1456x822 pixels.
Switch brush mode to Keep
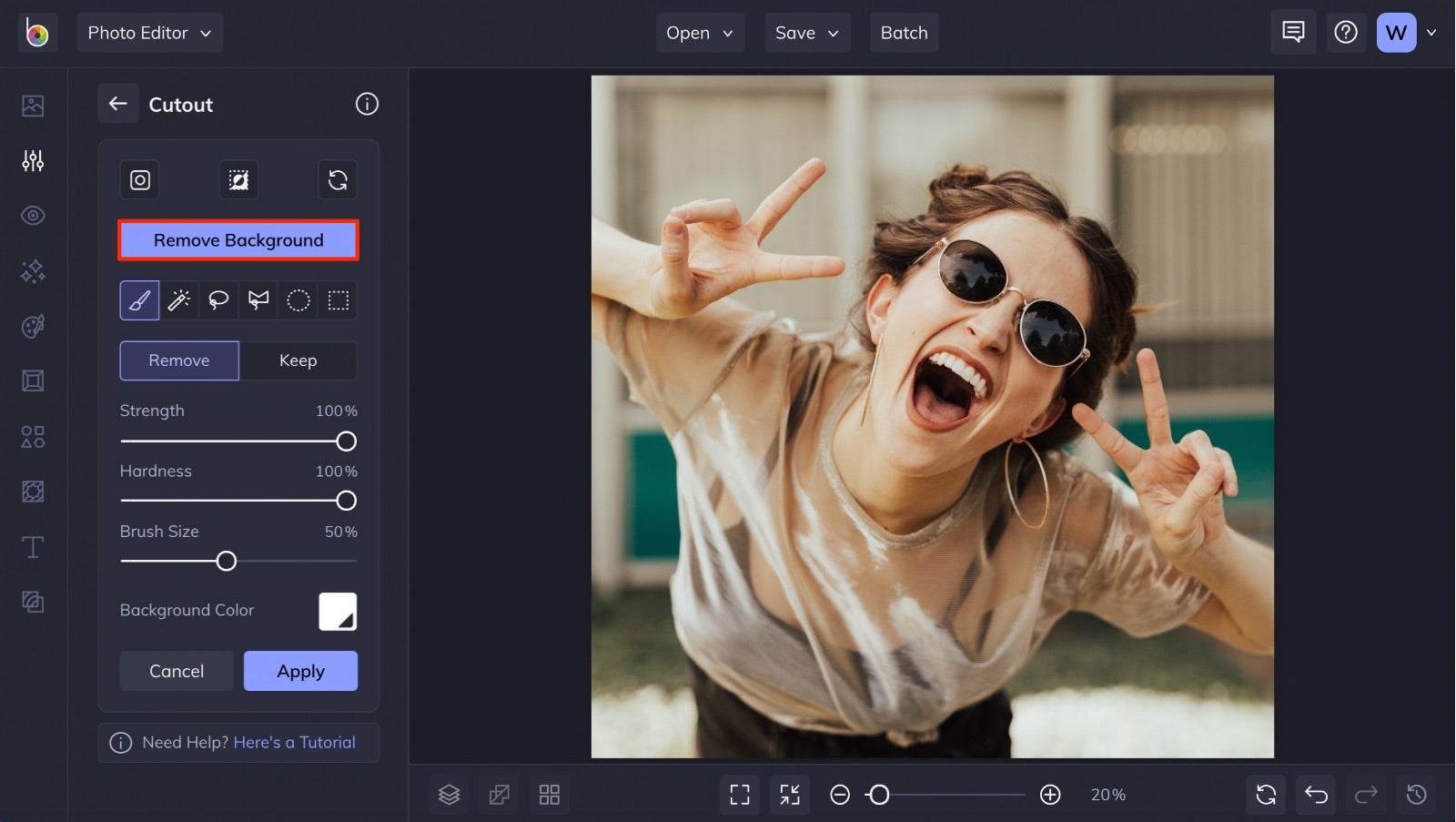coord(298,360)
